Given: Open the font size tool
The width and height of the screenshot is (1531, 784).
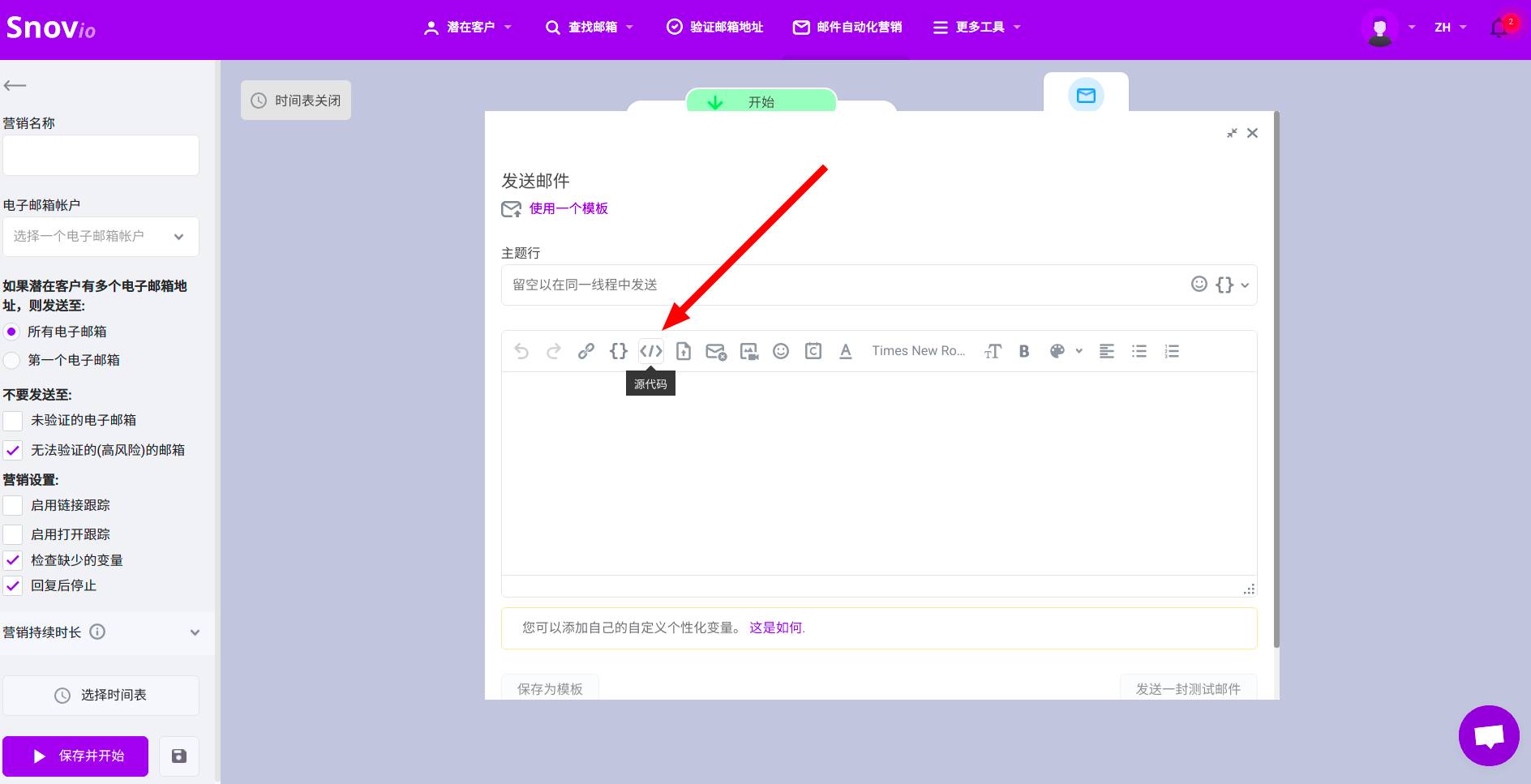Looking at the screenshot, I should tap(993, 351).
